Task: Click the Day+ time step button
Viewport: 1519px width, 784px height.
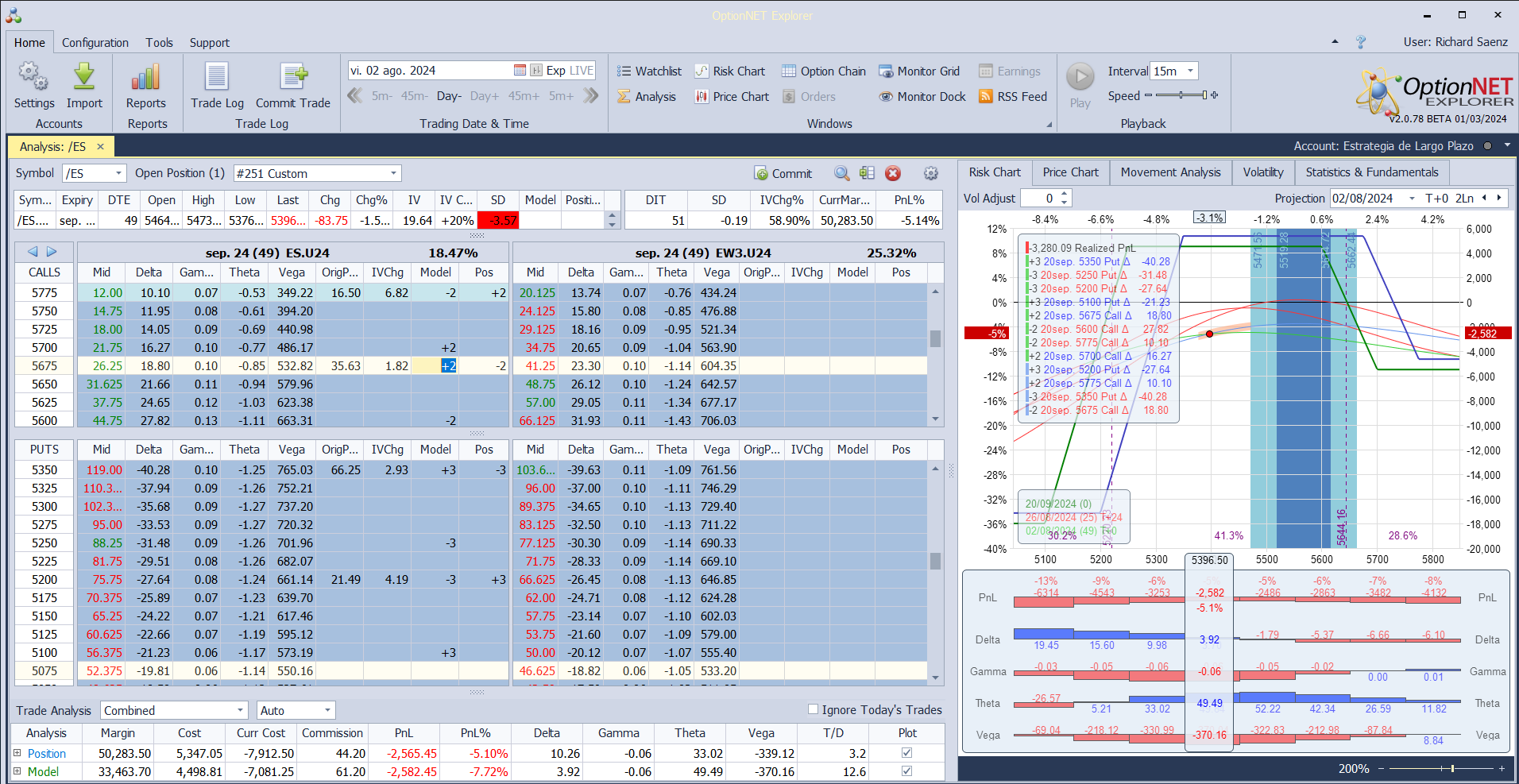Action: (485, 96)
